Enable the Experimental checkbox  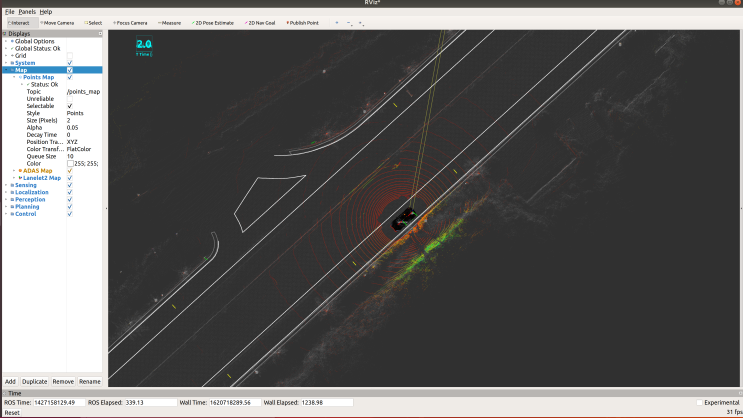tap(699, 402)
